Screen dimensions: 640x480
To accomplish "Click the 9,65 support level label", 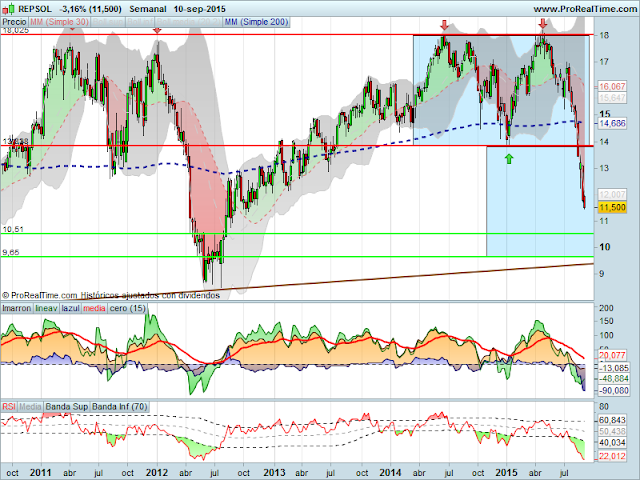I will [11, 253].
